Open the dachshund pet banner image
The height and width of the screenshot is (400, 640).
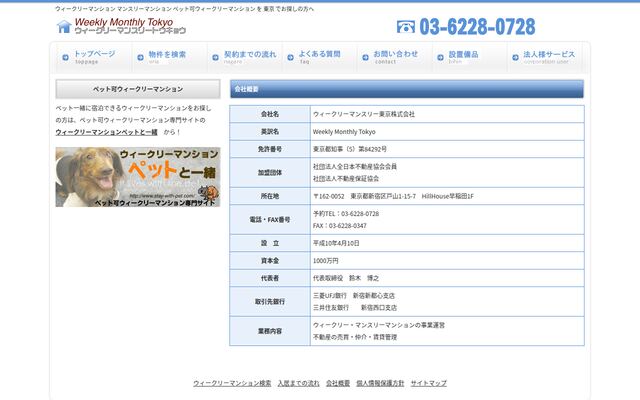click(138, 177)
